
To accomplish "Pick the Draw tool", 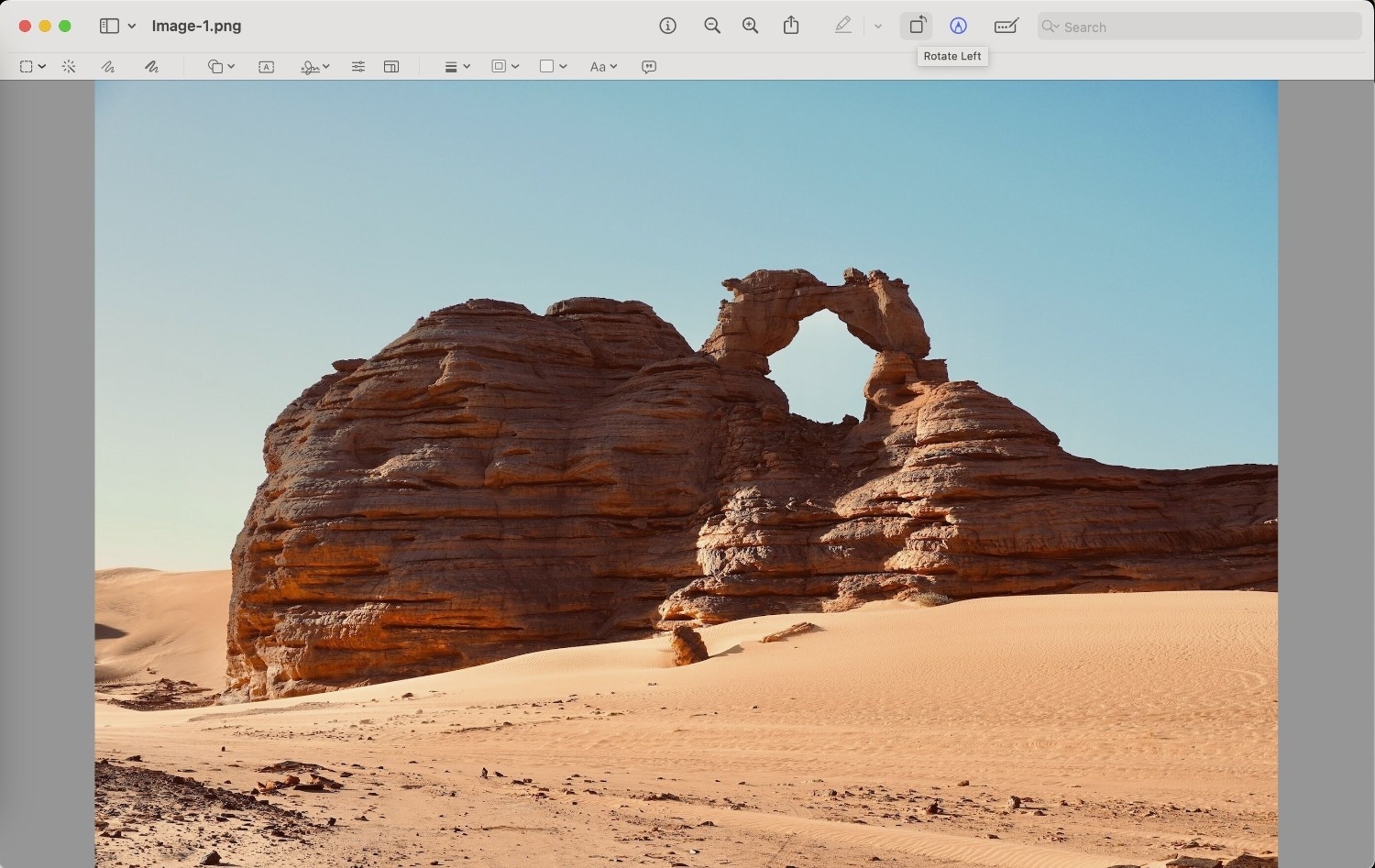I will pyautogui.click(x=151, y=67).
